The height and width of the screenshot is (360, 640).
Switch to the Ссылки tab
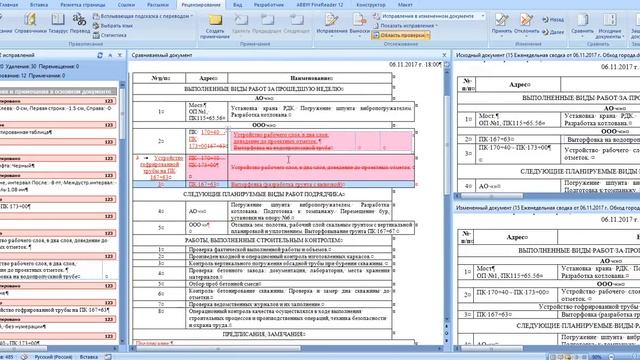pyautogui.click(x=126, y=5)
